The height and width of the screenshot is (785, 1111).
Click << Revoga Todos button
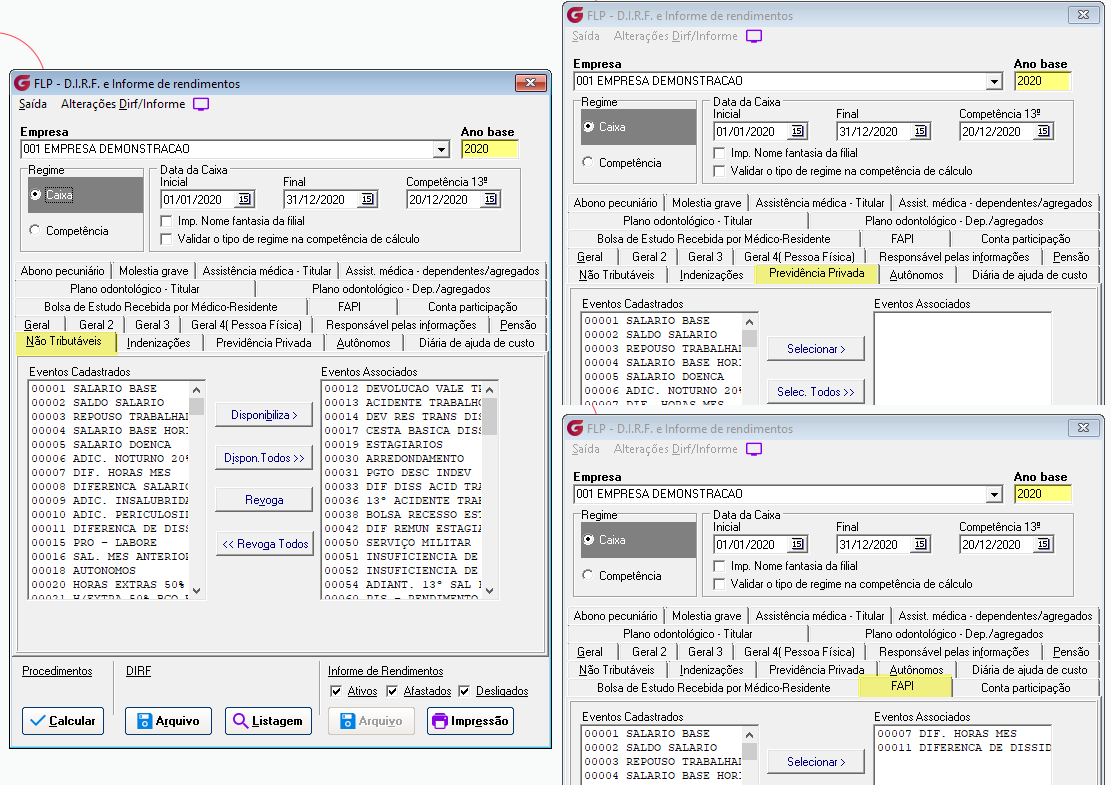[264, 544]
